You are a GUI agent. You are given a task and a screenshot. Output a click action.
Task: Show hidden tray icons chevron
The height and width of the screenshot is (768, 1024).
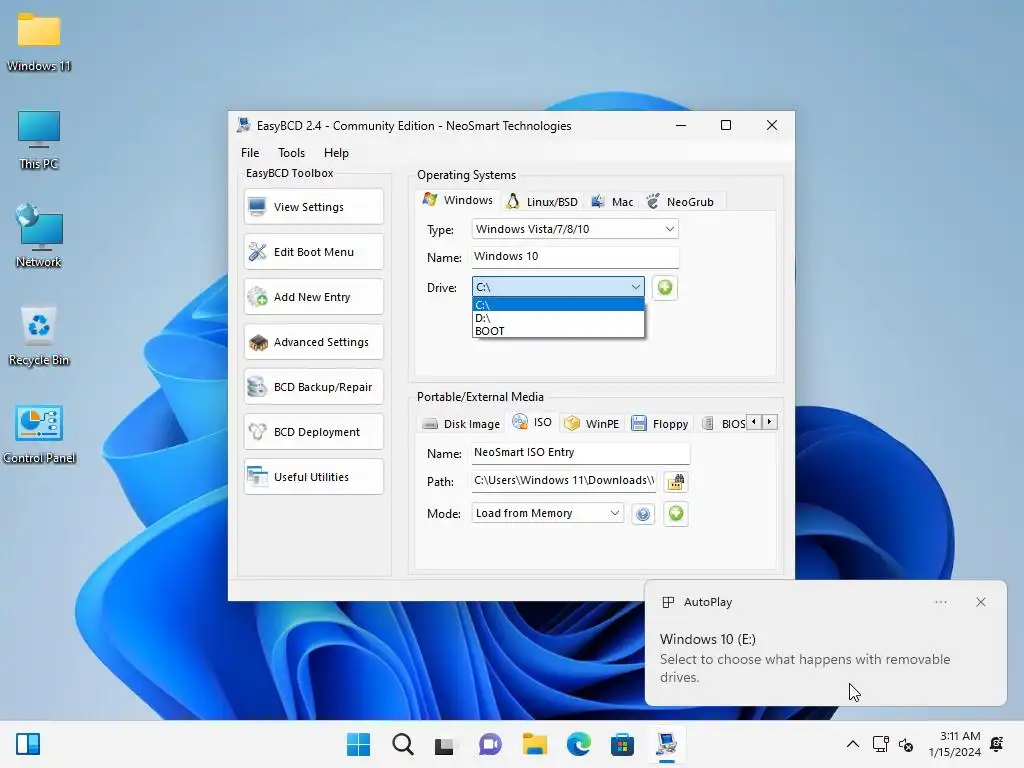click(853, 744)
